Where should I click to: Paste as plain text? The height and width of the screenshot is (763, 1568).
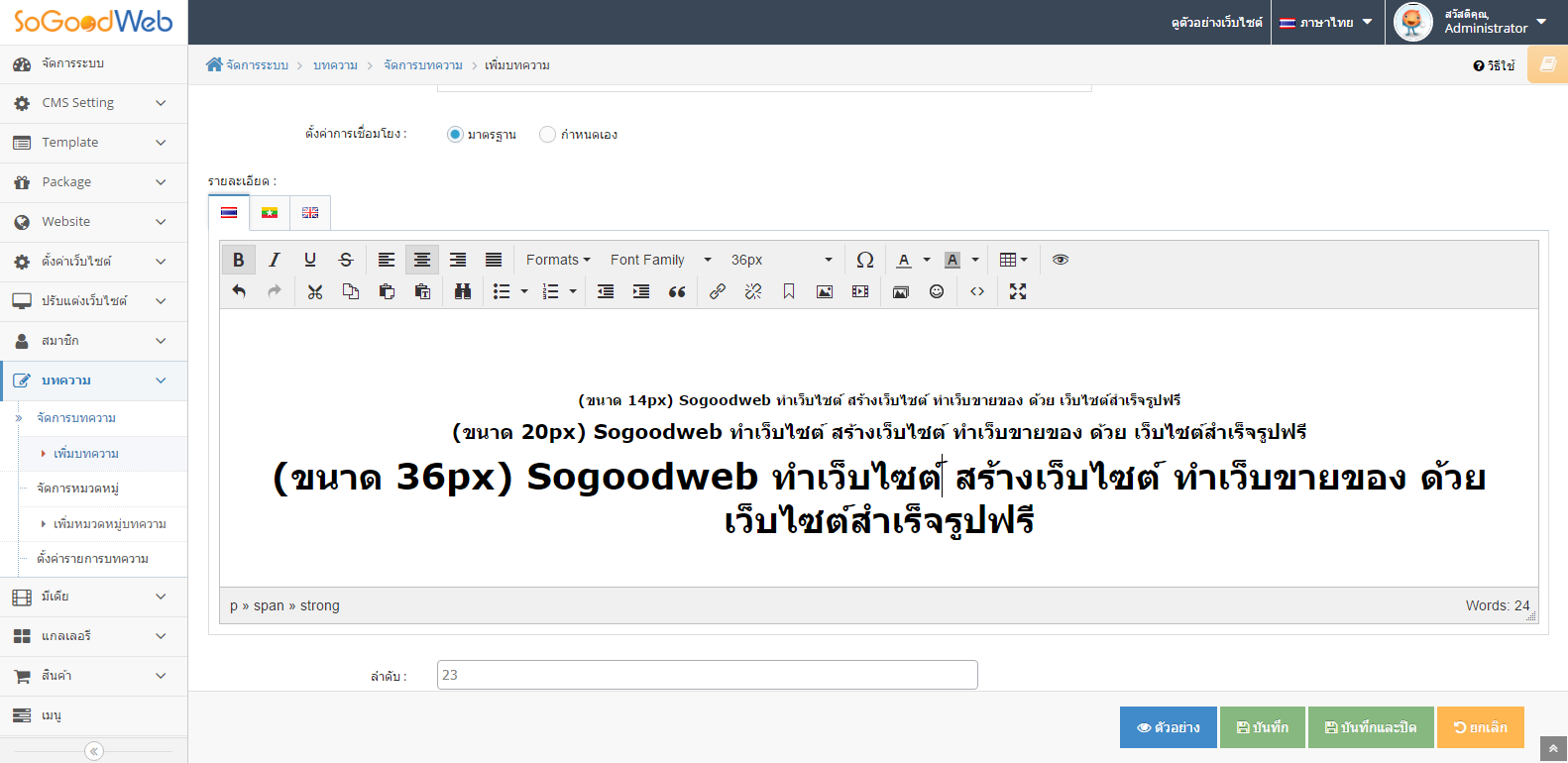pyautogui.click(x=422, y=291)
